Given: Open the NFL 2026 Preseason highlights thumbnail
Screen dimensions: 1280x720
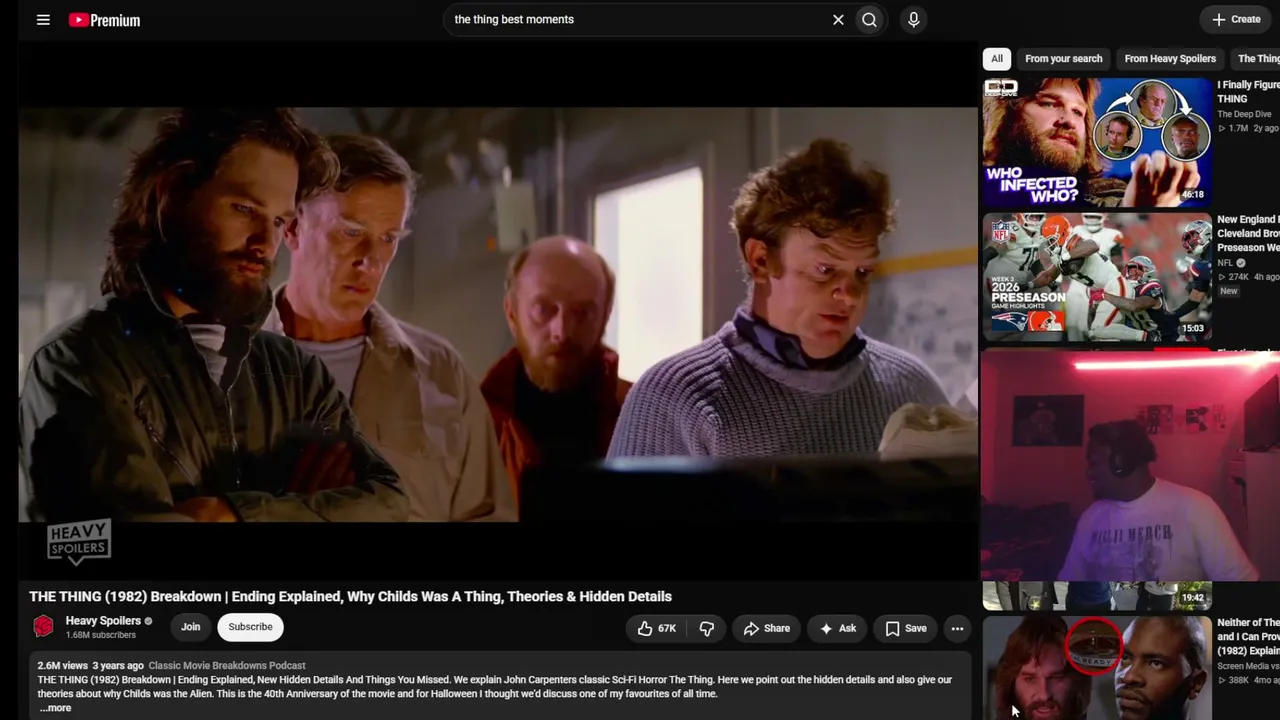Looking at the screenshot, I should (x=1097, y=277).
